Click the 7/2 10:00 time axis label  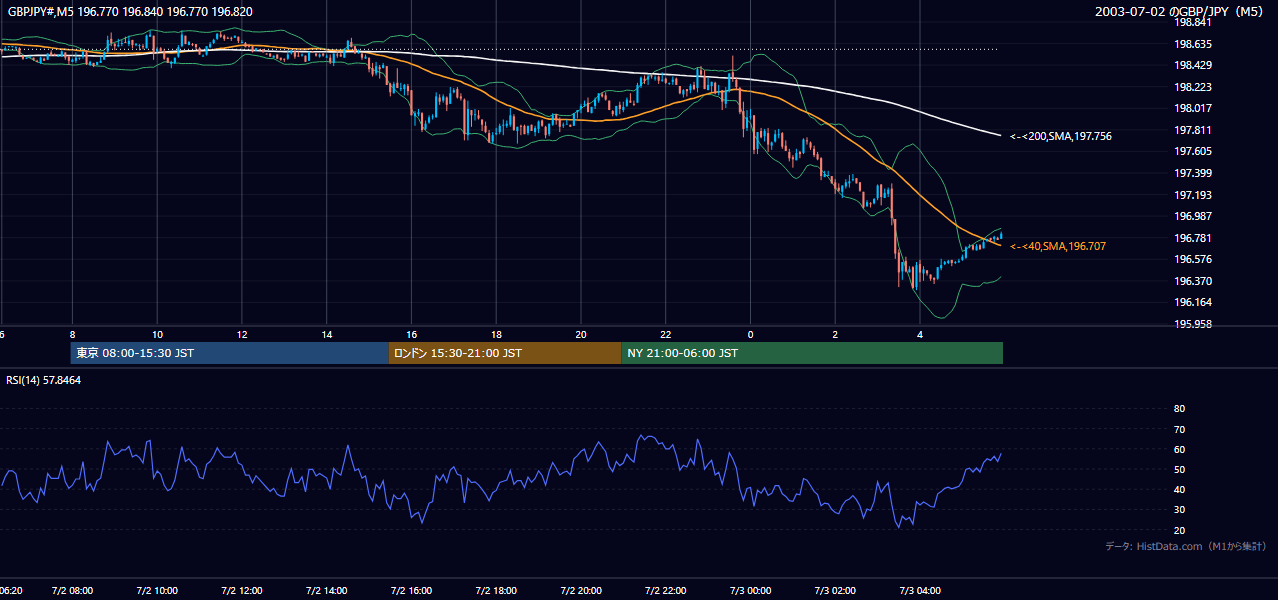pyautogui.click(x=157, y=591)
